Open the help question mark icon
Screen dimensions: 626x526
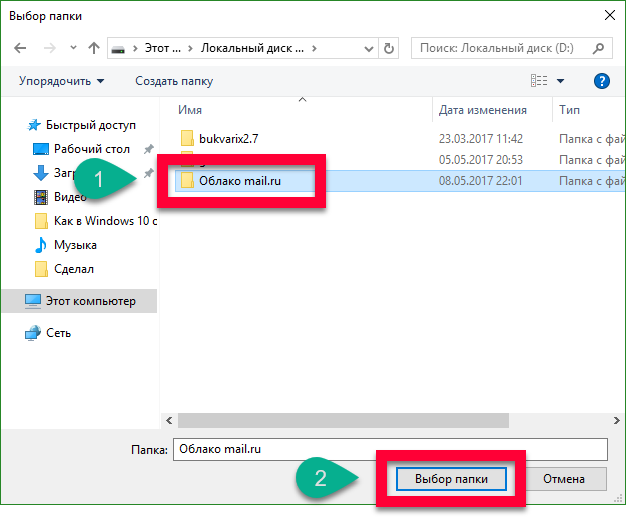[602, 81]
